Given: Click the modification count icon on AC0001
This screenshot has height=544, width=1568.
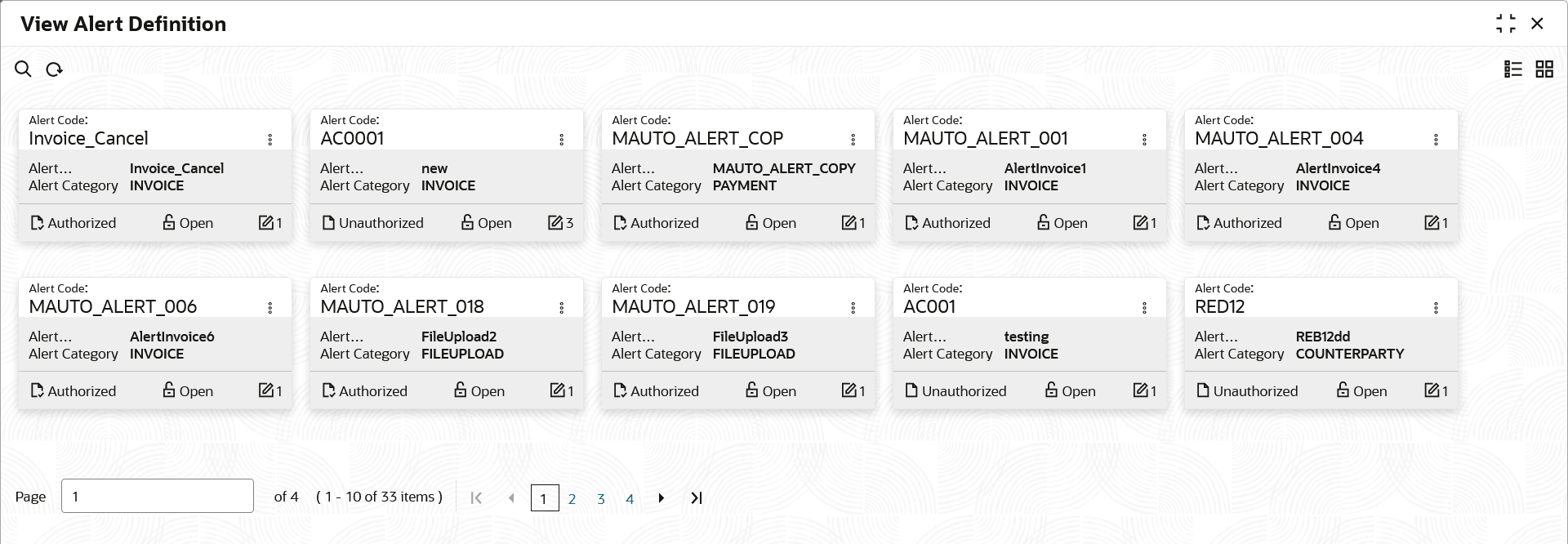Looking at the screenshot, I should click(555, 223).
